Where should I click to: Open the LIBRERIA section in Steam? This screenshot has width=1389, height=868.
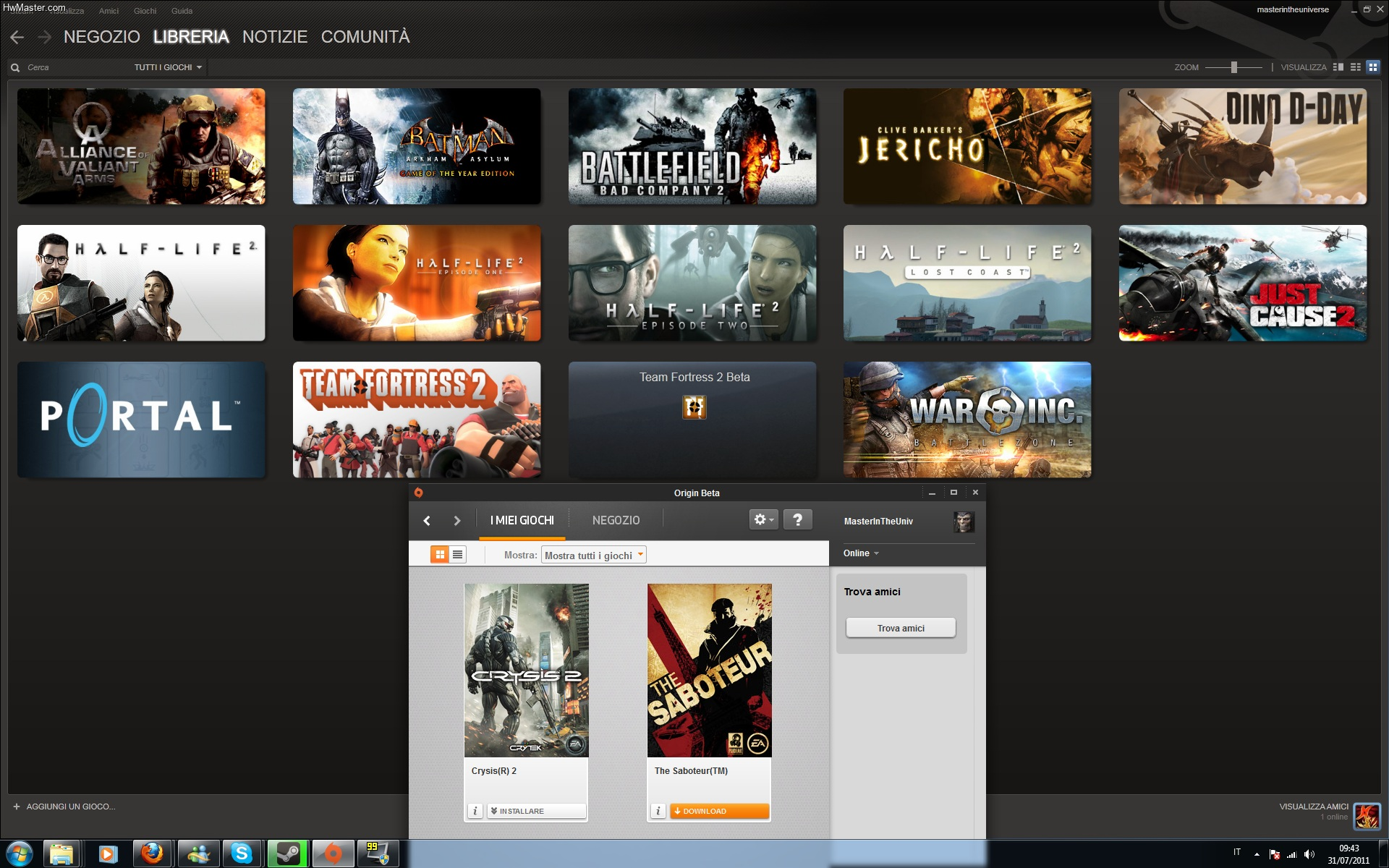pos(191,37)
